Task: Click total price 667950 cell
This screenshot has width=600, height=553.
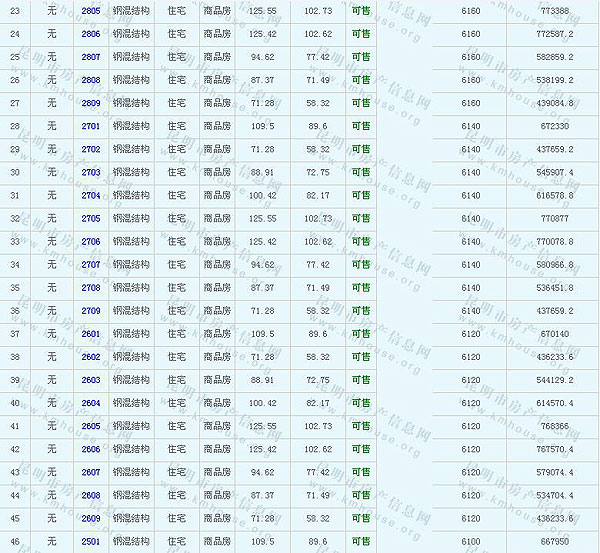Action: click(554, 540)
